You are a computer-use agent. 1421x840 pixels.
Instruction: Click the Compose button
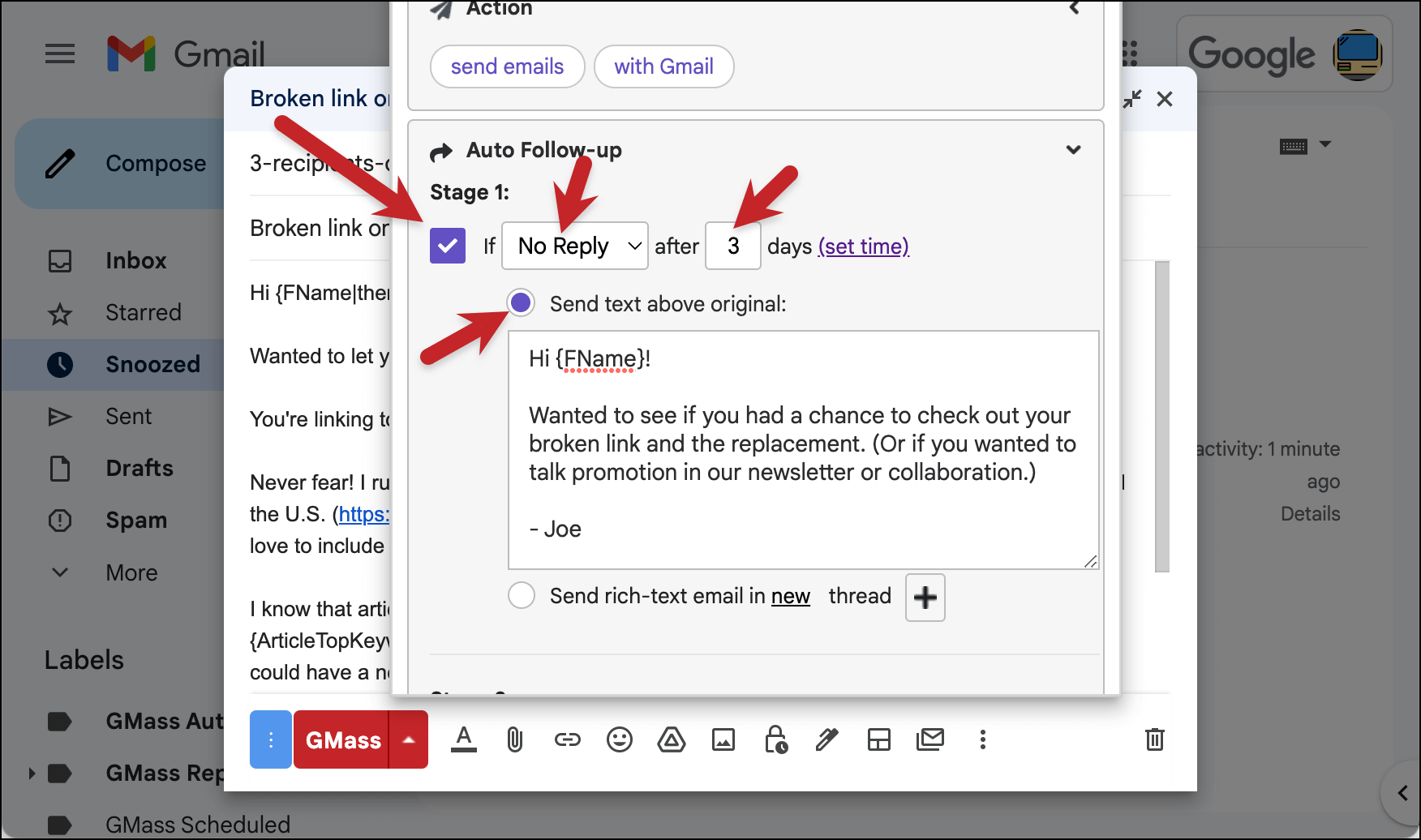tap(122, 164)
